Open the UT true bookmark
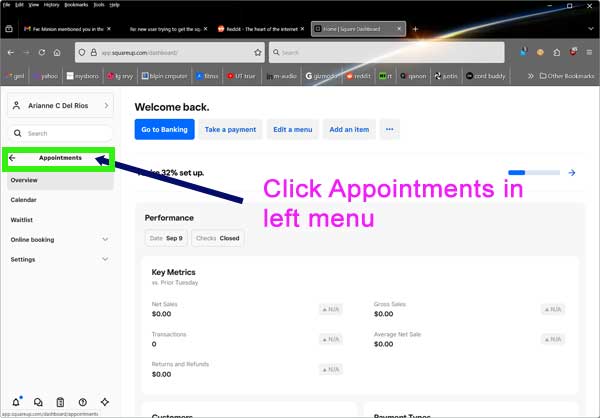The image size is (600, 418). coord(241,76)
